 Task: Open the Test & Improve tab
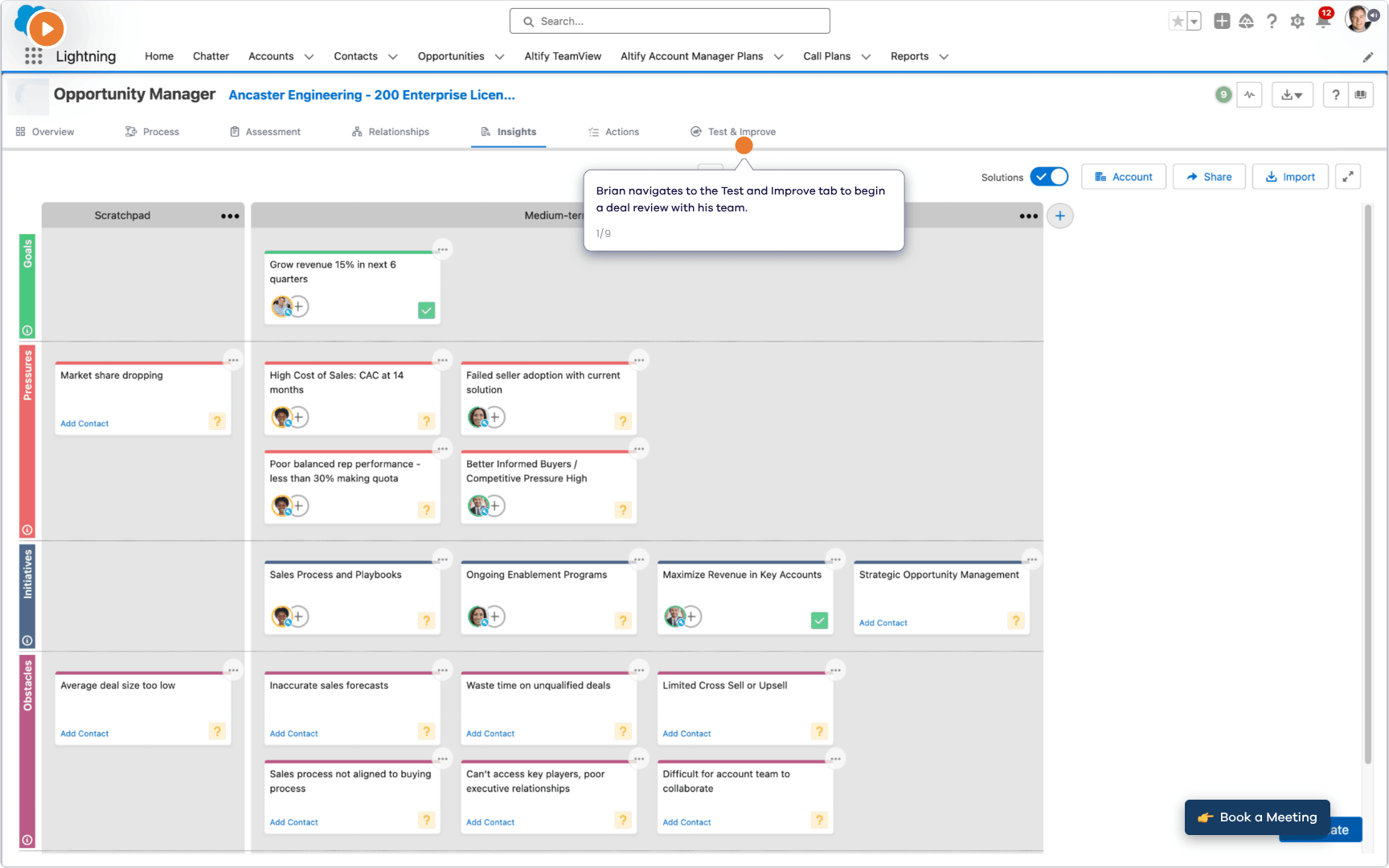click(x=733, y=132)
